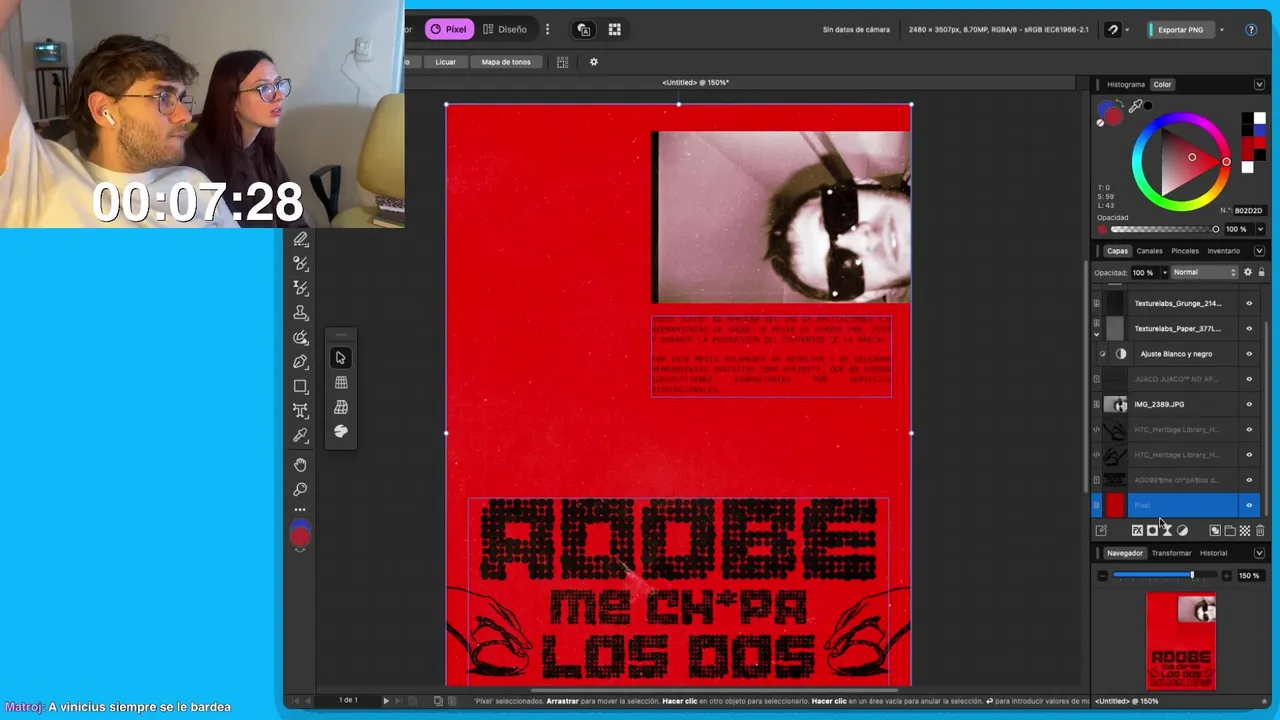Select the Mesh Warp grid tool in flyout
The width and height of the screenshot is (1280, 720).
[x=341, y=383]
